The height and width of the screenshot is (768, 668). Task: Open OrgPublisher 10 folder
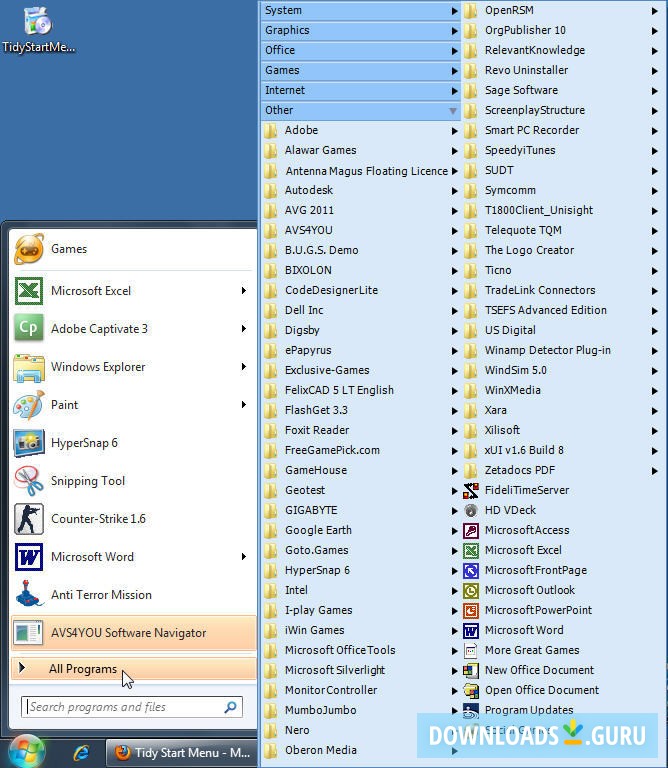(x=561, y=31)
